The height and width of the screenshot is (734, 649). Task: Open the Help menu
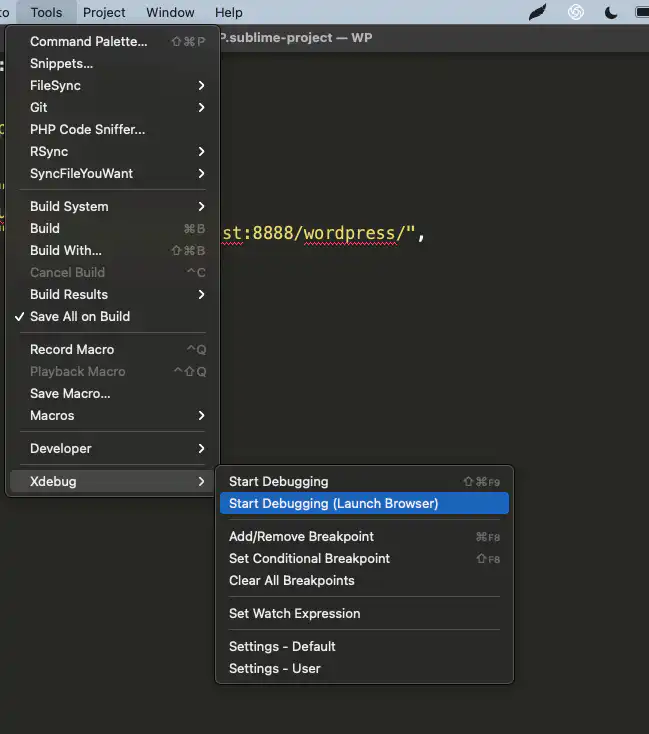pyautogui.click(x=229, y=13)
